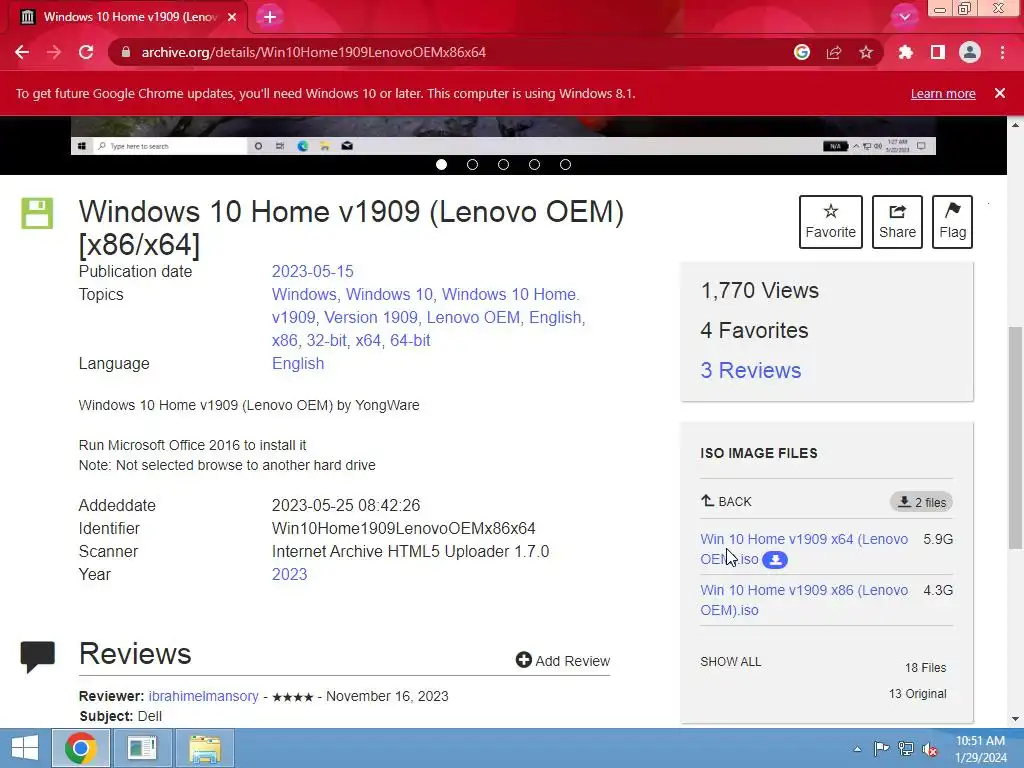Open Win 10 Home v1909 x64 iso link

click(804, 539)
